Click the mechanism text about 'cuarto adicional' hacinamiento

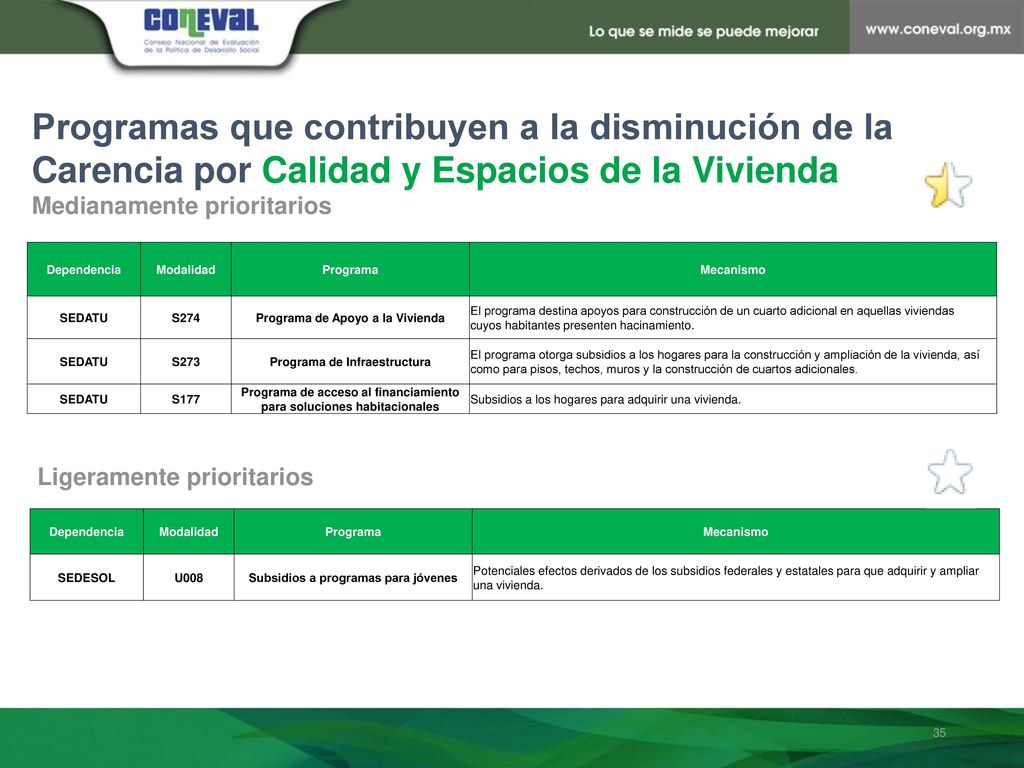pos(712,318)
